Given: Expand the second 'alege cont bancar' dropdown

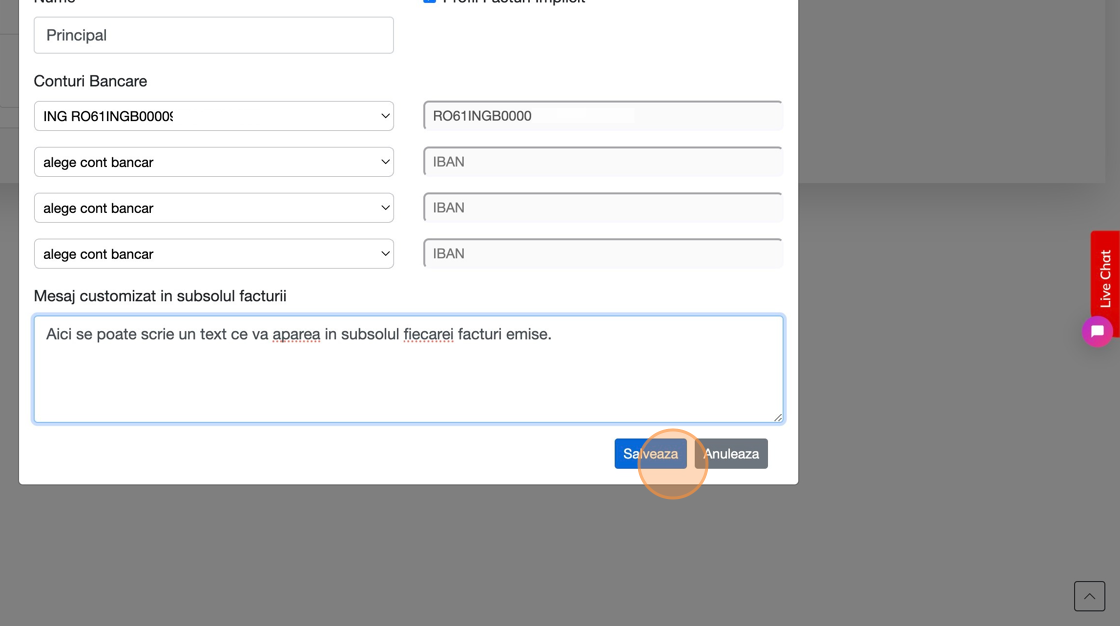Looking at the screenshot, I should (x=214, y=162).
